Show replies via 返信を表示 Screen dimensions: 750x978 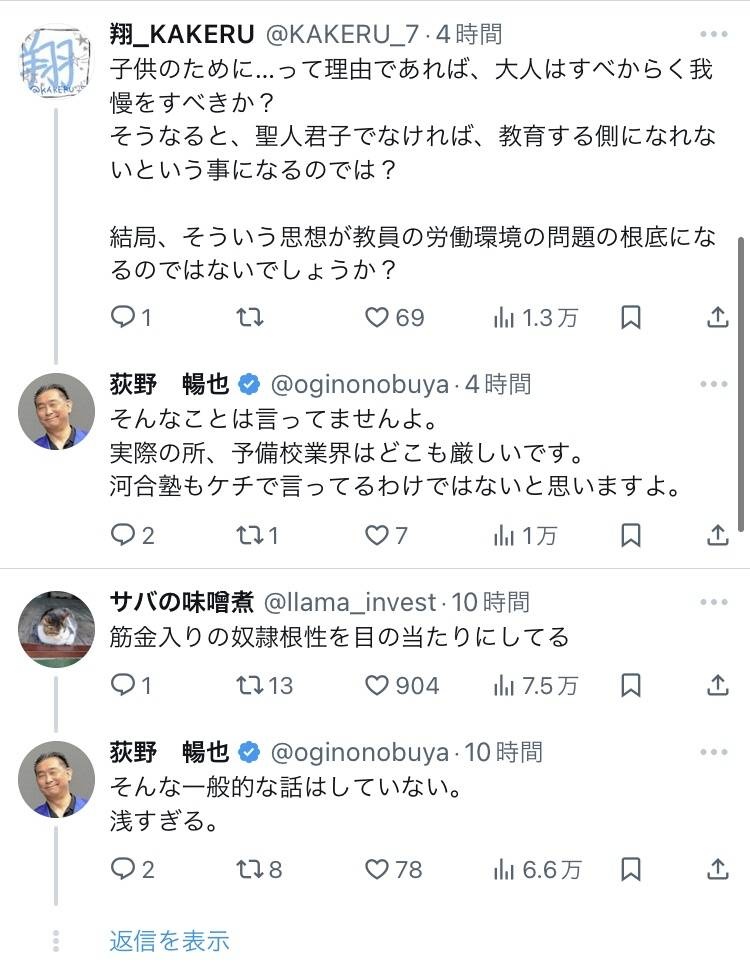tap(169, 941)
